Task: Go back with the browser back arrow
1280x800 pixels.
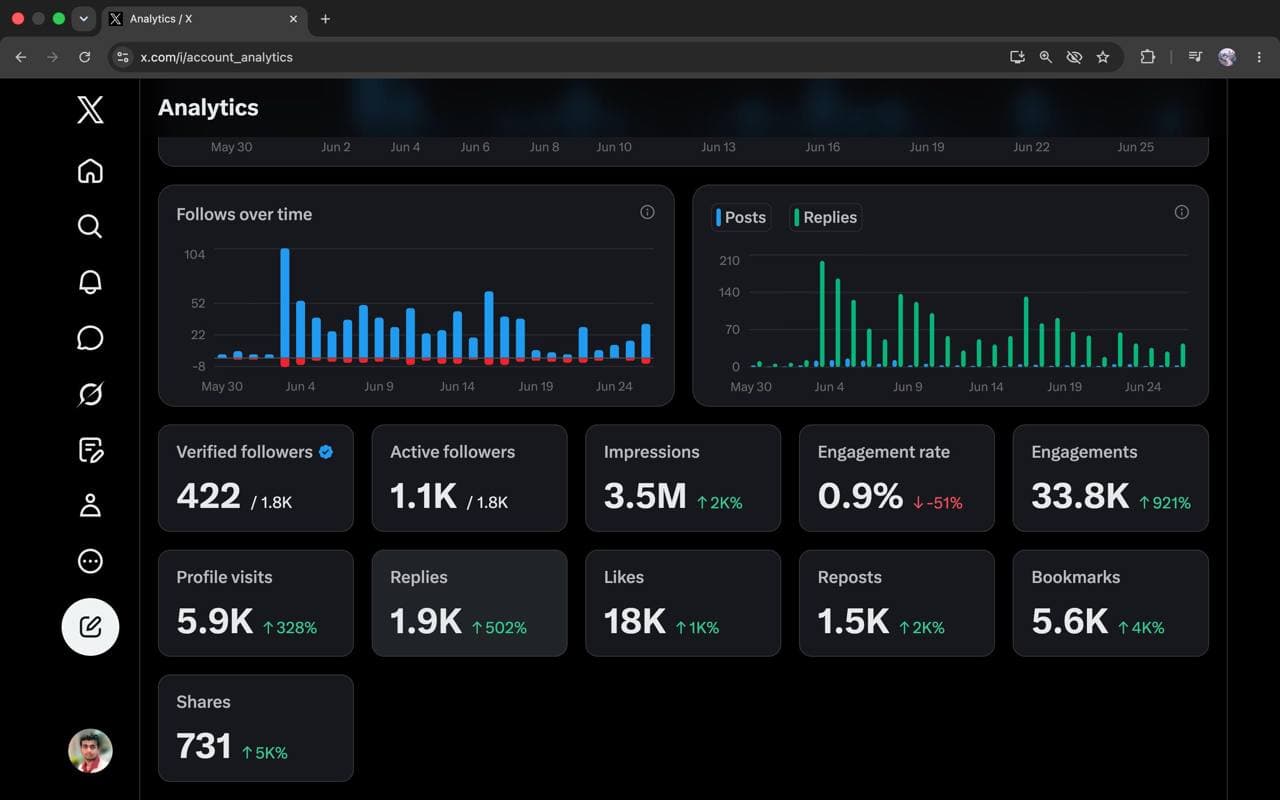Action: (x=21, y=57)
